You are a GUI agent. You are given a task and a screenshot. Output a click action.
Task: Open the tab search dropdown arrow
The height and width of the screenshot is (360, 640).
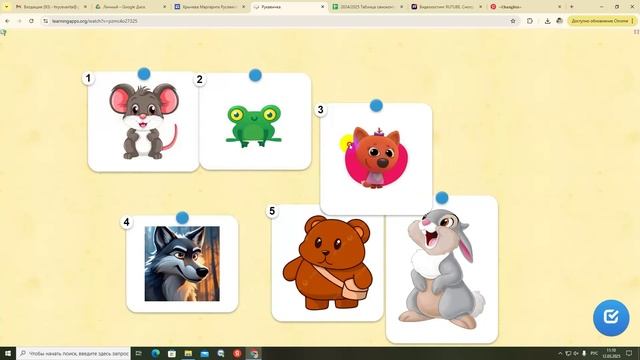pos(6,7)
